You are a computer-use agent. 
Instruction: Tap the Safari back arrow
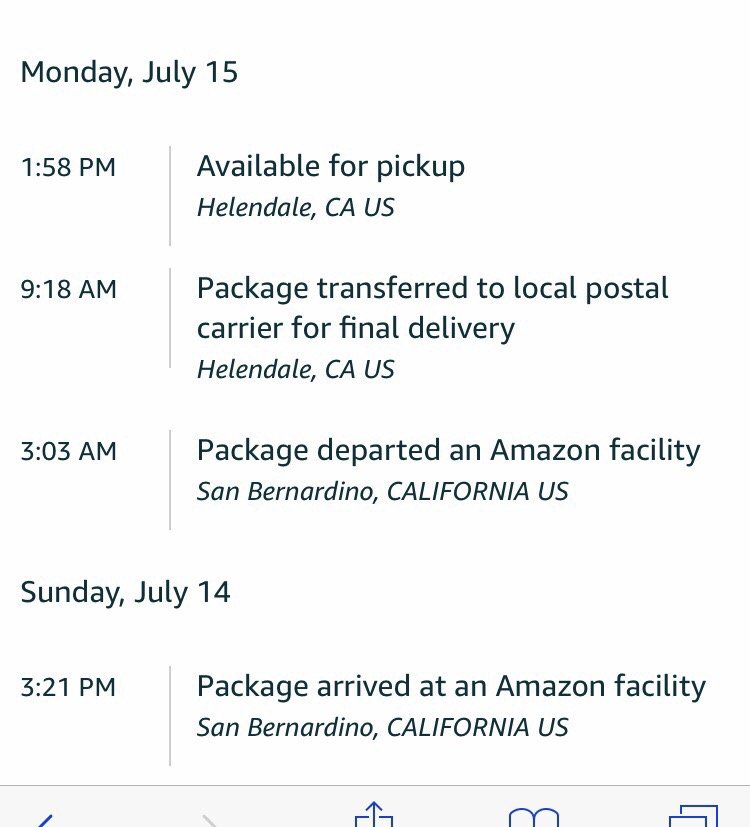pos(38,818)
